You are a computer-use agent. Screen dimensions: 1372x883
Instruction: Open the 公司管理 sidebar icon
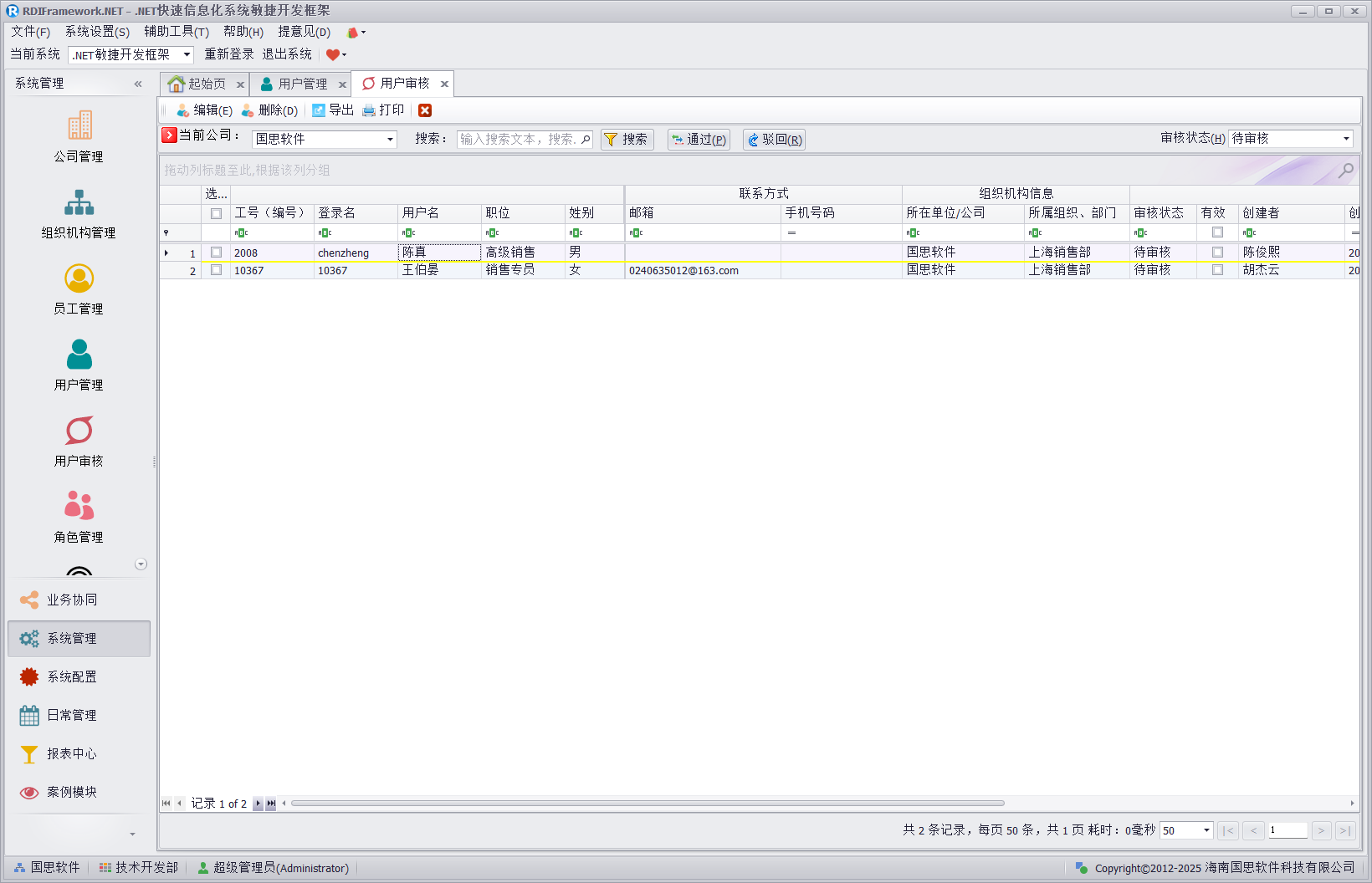79,126
